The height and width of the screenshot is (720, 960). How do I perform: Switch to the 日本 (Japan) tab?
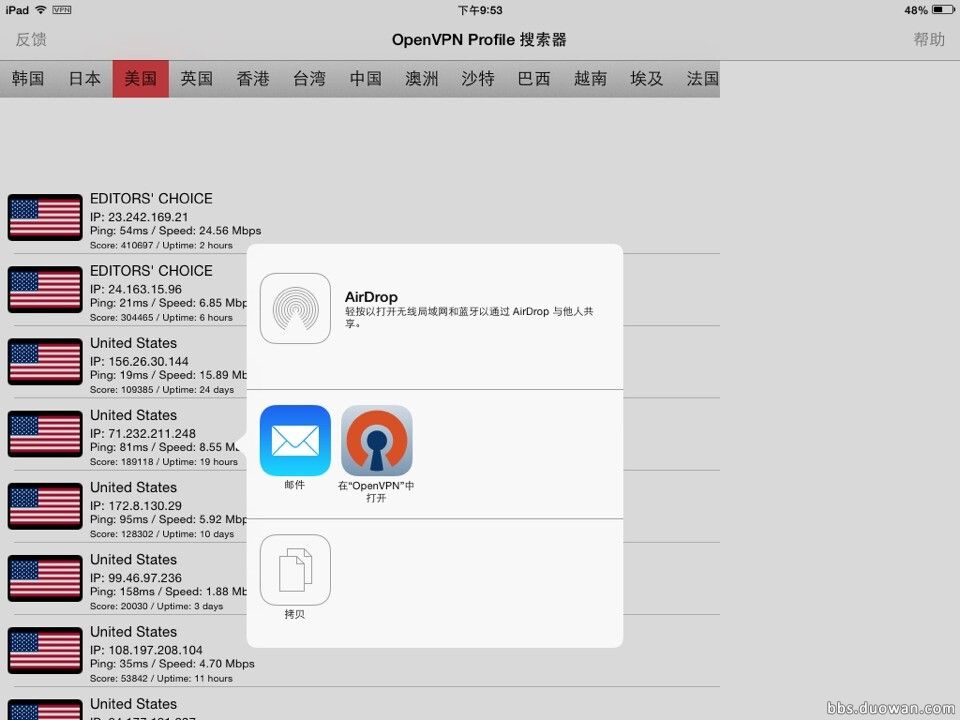tap(84, 78)
